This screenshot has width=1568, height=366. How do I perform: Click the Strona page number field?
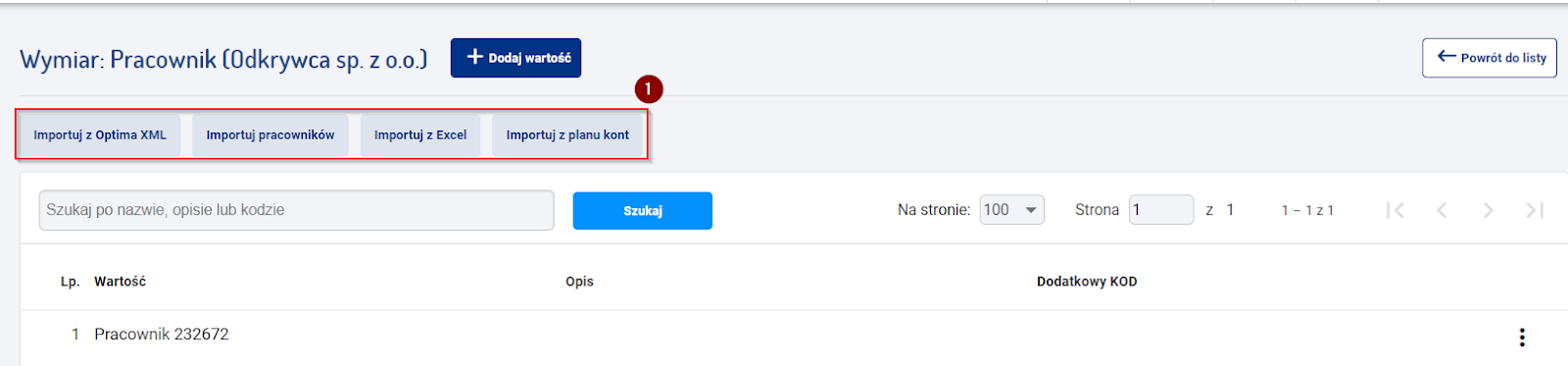[x=1161, y=210]
